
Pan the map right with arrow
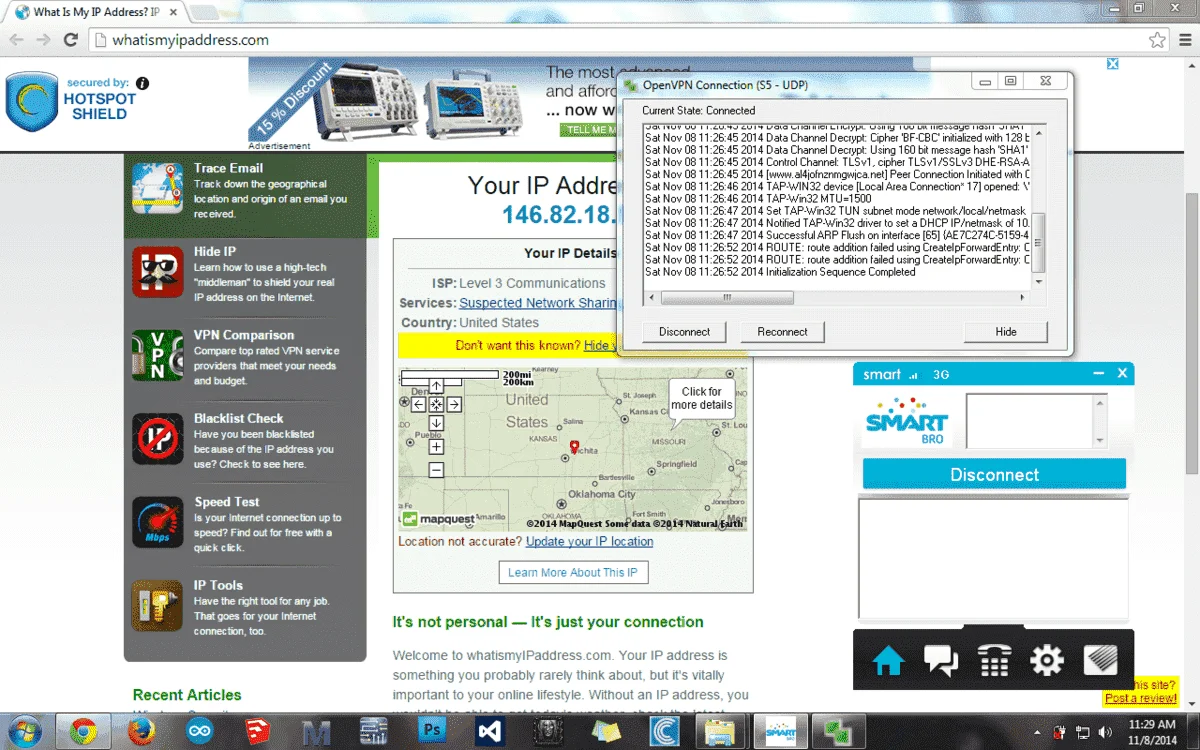(454, 404)
